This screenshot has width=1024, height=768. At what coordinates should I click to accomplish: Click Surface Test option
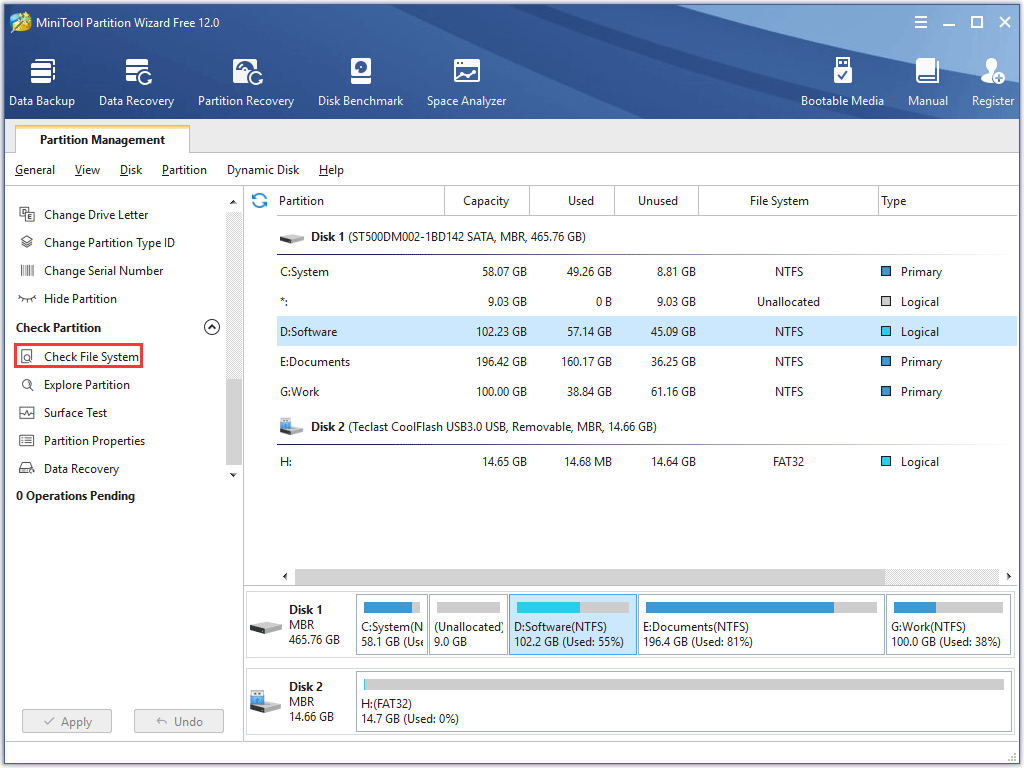75,413
